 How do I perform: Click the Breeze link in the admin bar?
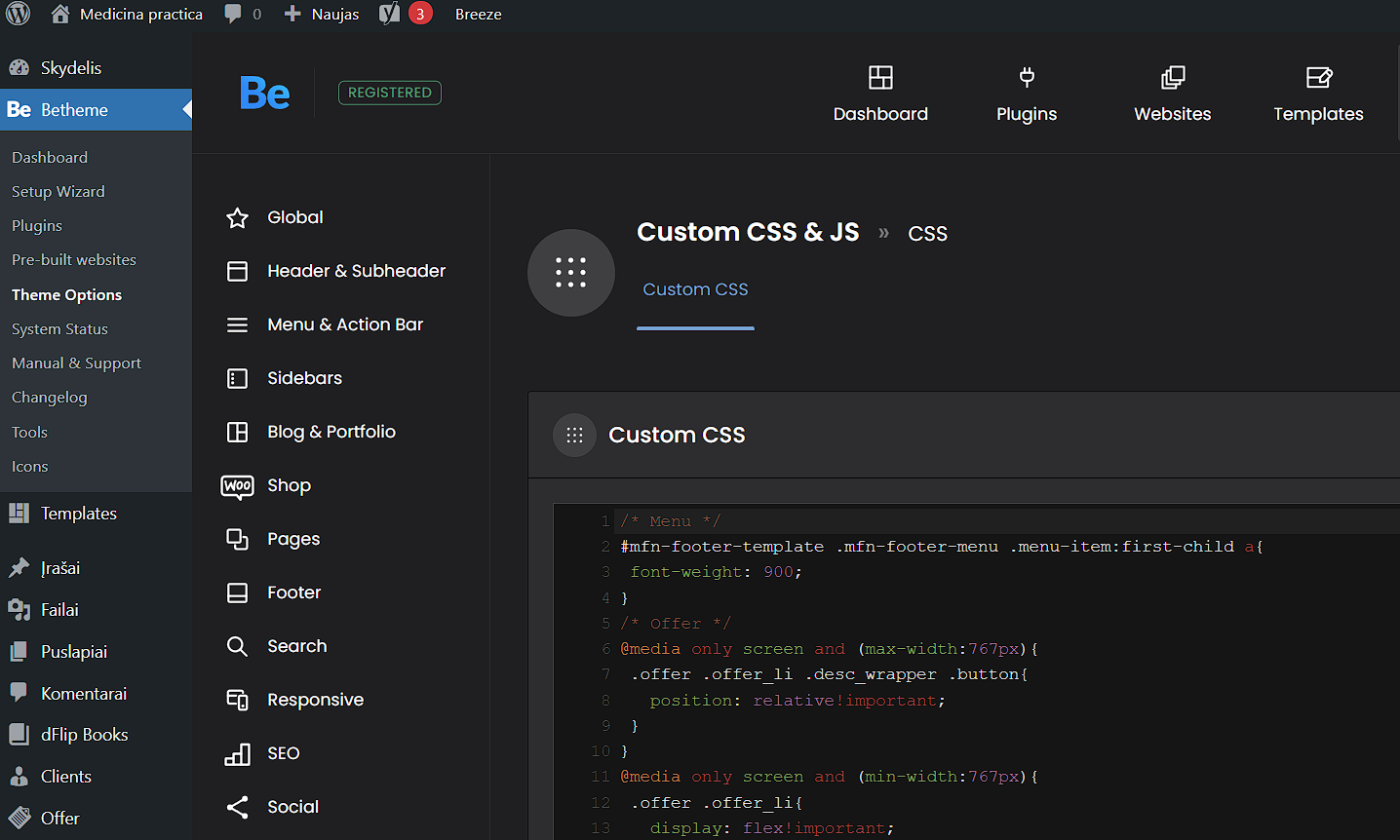click(479, 14)
